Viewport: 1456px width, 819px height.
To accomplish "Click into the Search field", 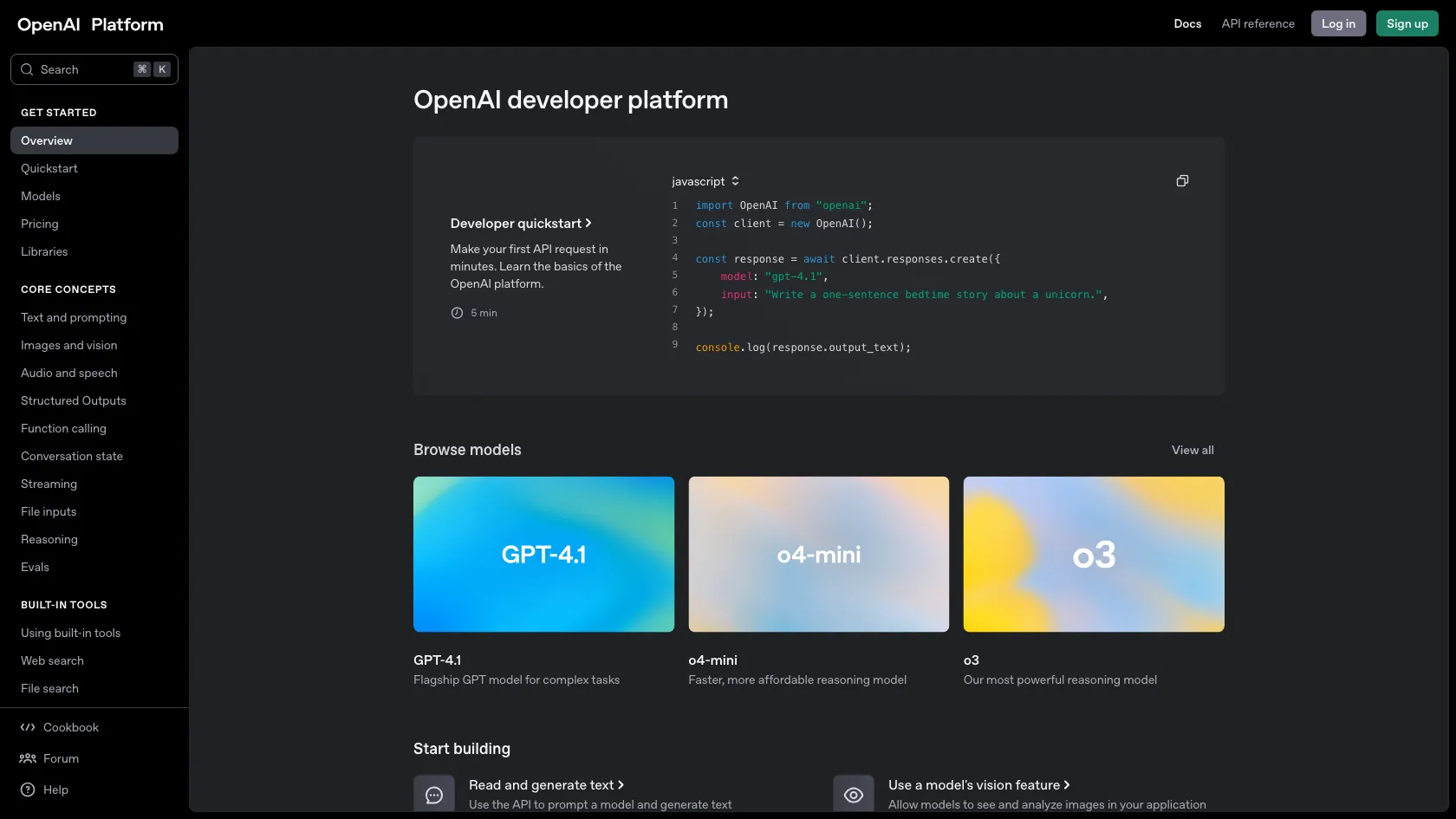I will pyautogui.click(x=94, y=69).
